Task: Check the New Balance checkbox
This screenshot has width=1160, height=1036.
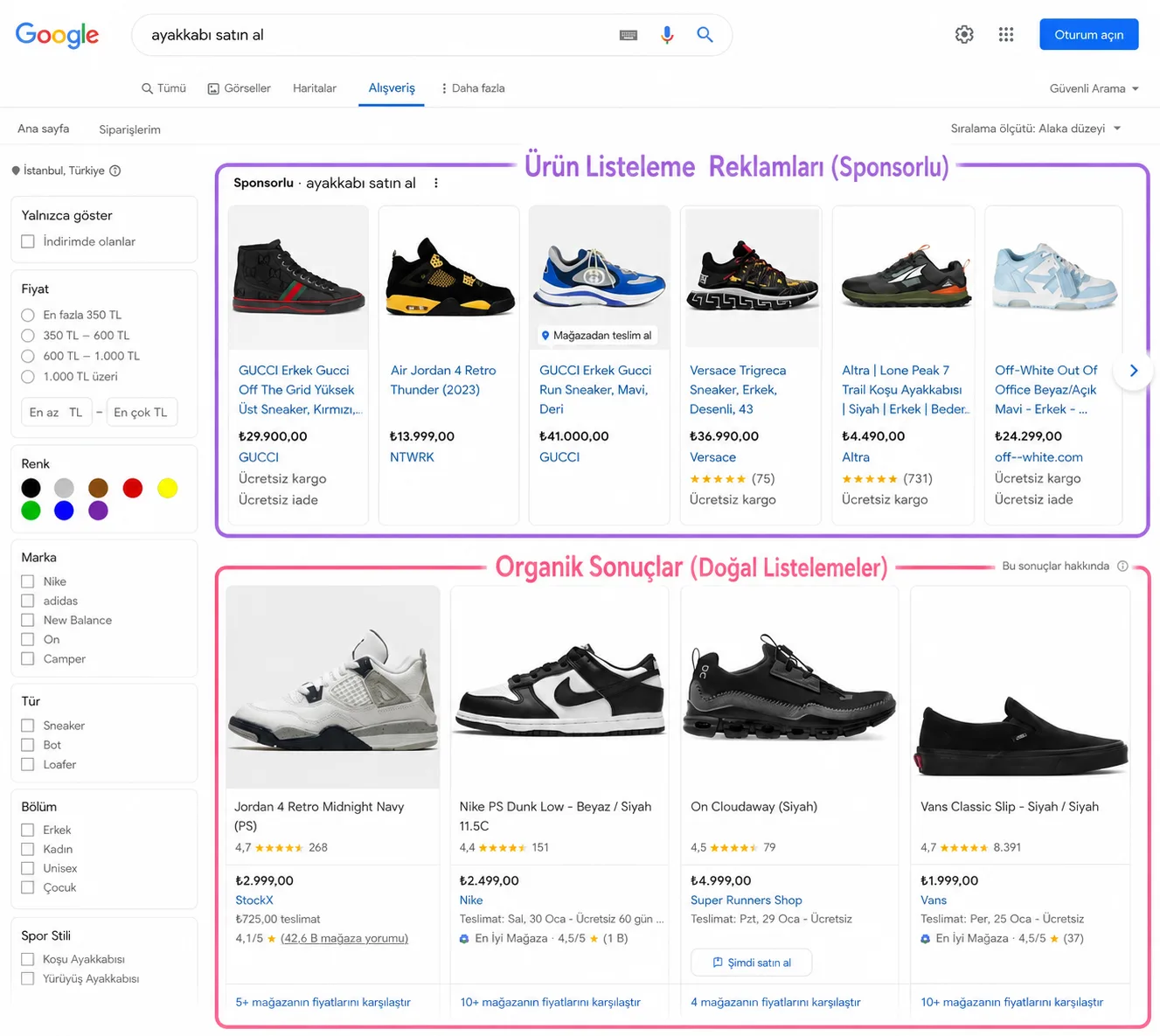Action: click(x=28, y=620)
